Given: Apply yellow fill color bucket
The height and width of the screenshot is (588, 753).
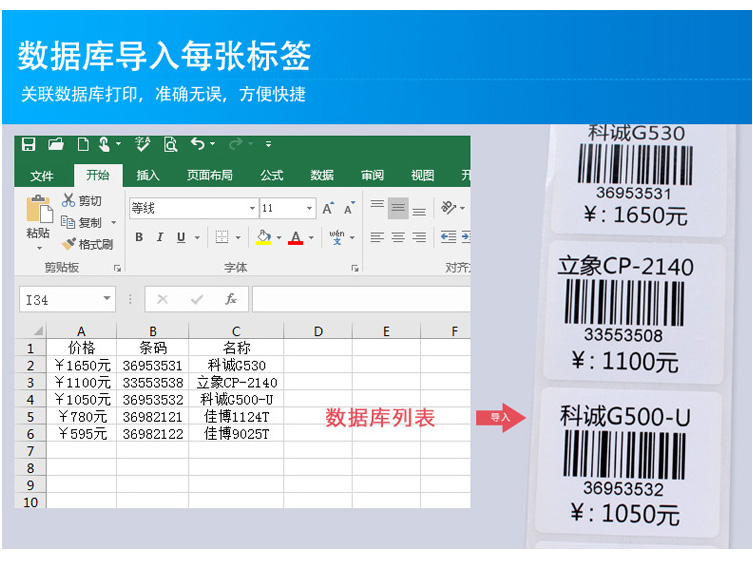Looking at the screenshot, I should [263, 237].
